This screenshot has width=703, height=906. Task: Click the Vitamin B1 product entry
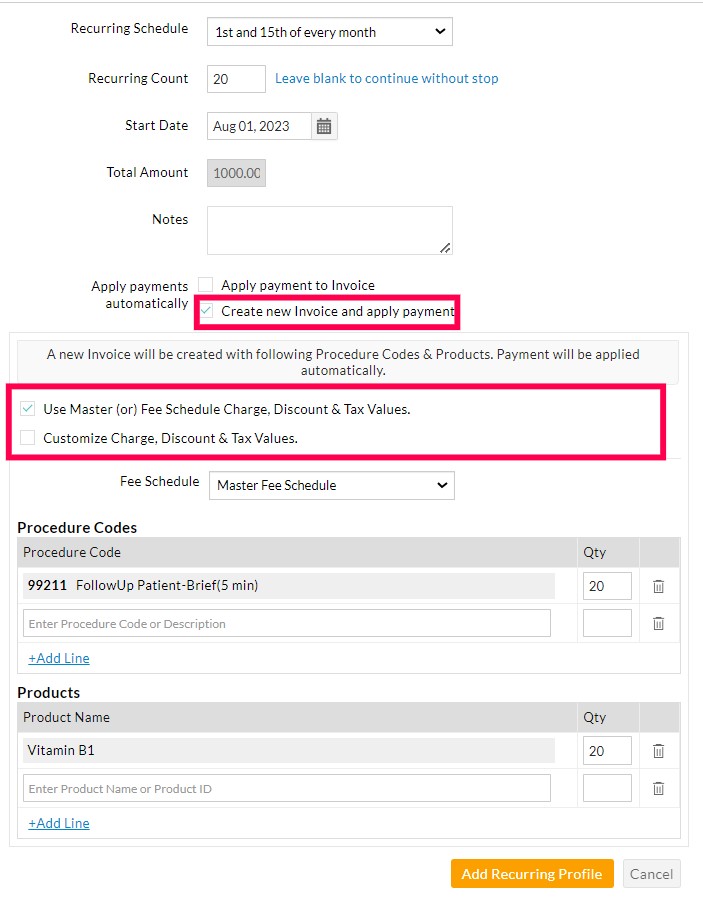coord(289,751)
